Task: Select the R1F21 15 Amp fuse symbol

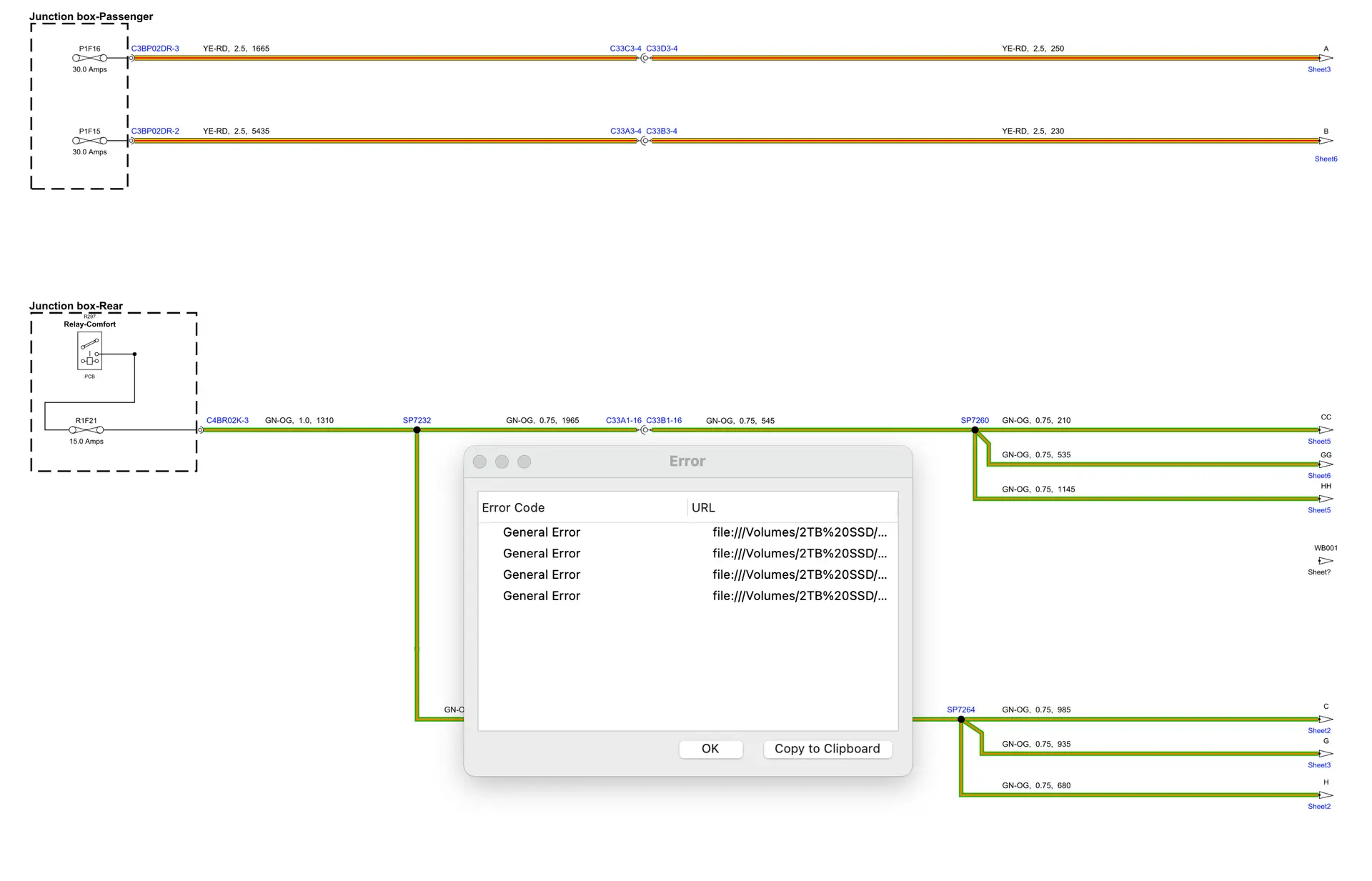Action: 86,430
